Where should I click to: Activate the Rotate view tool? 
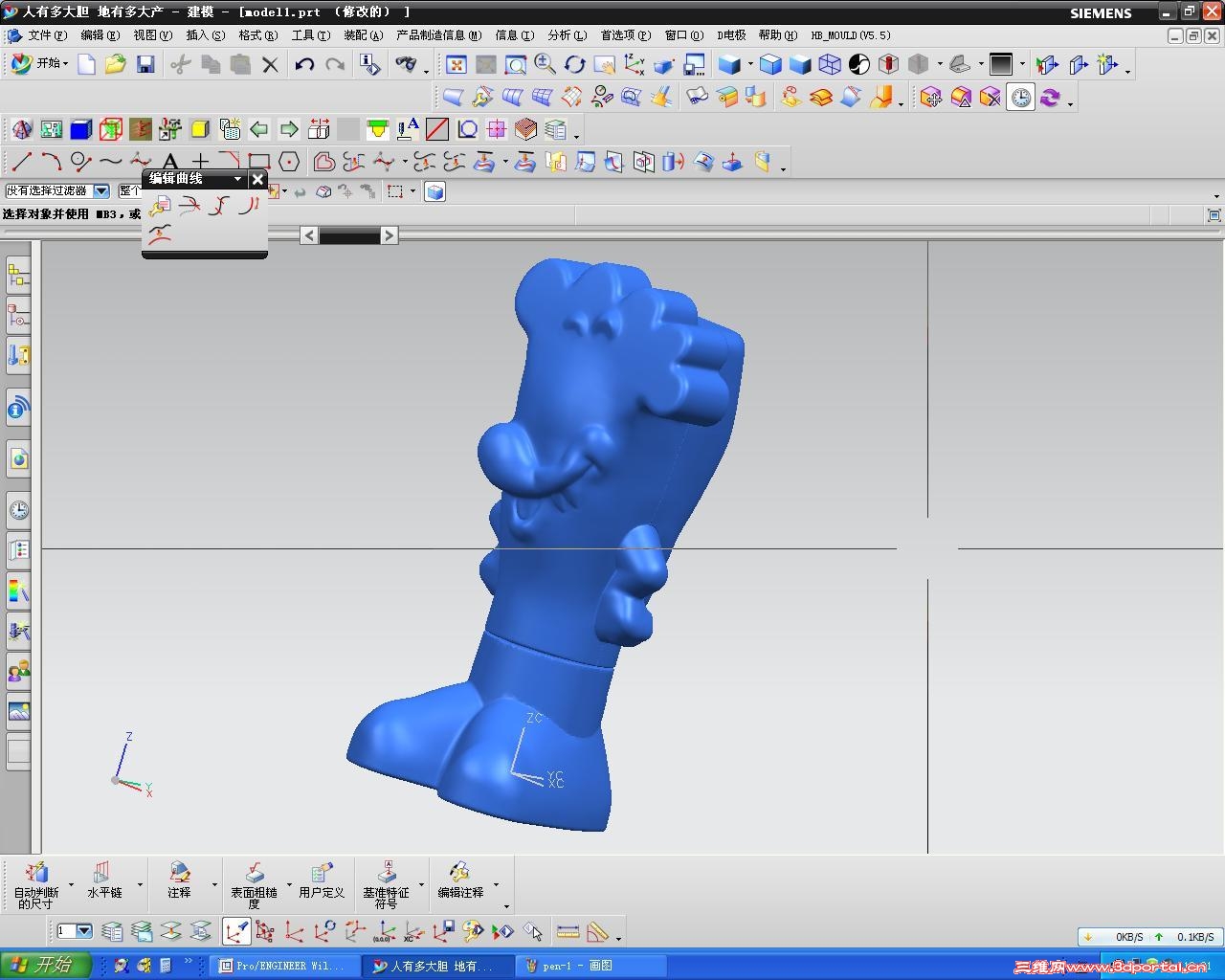point(575,64)
